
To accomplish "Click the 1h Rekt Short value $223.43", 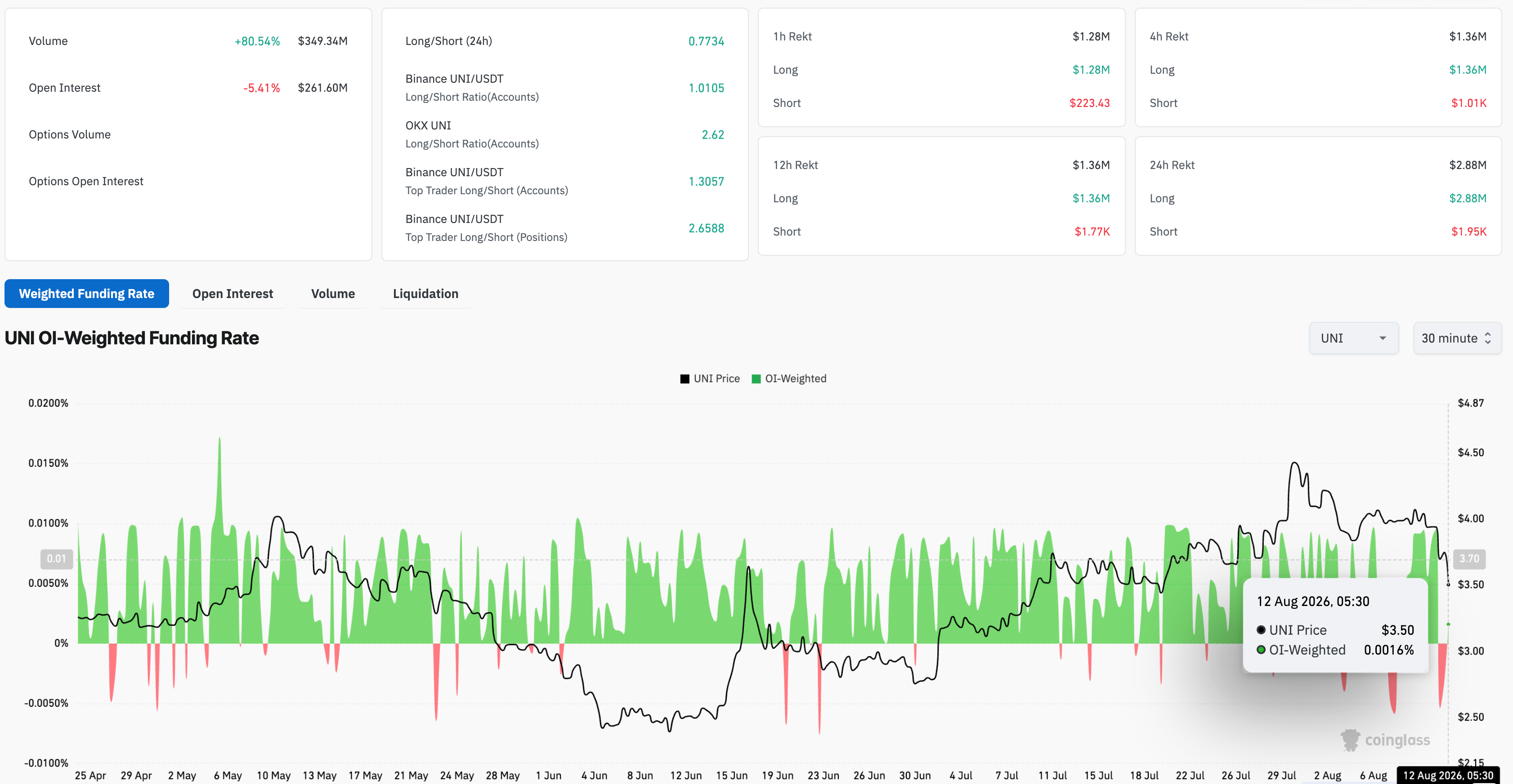I will click(1089, 103).
